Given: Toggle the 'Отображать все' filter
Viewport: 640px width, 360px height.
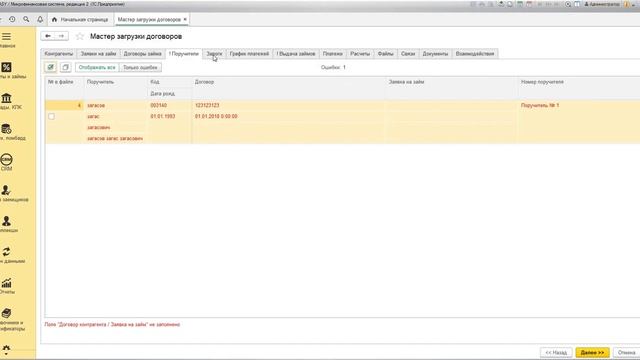Looking at the screenshot, I should click(x=97, y=67).
